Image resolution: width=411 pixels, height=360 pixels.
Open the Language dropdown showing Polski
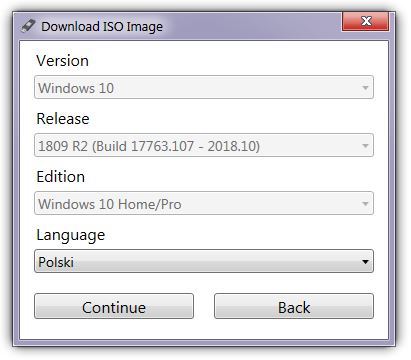click(204, 261)
